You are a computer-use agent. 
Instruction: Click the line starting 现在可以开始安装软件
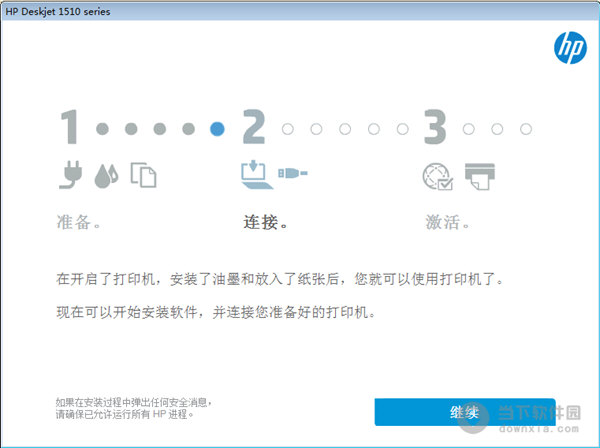[216, 312]
